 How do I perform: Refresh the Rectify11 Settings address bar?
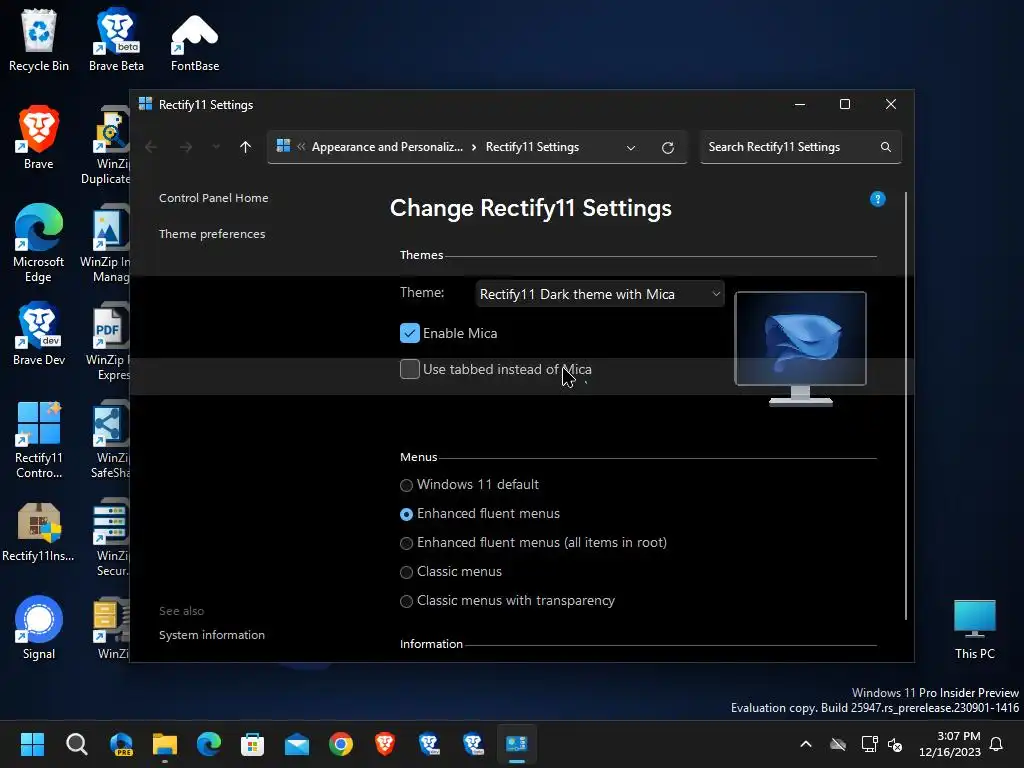667,148
